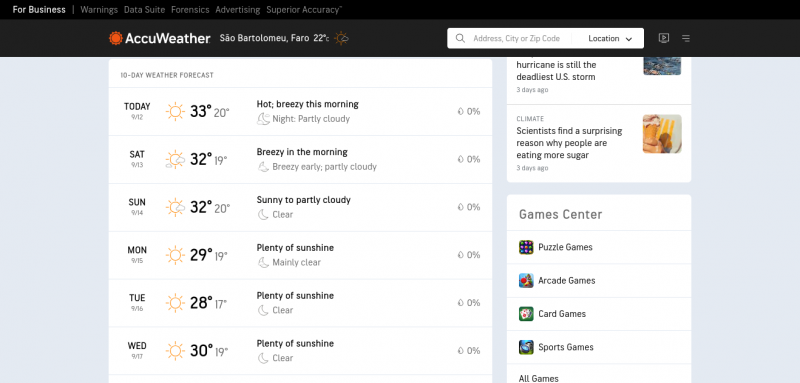800x383 pixels.
Task: Open Forensics in top bar
Action: 190,10
